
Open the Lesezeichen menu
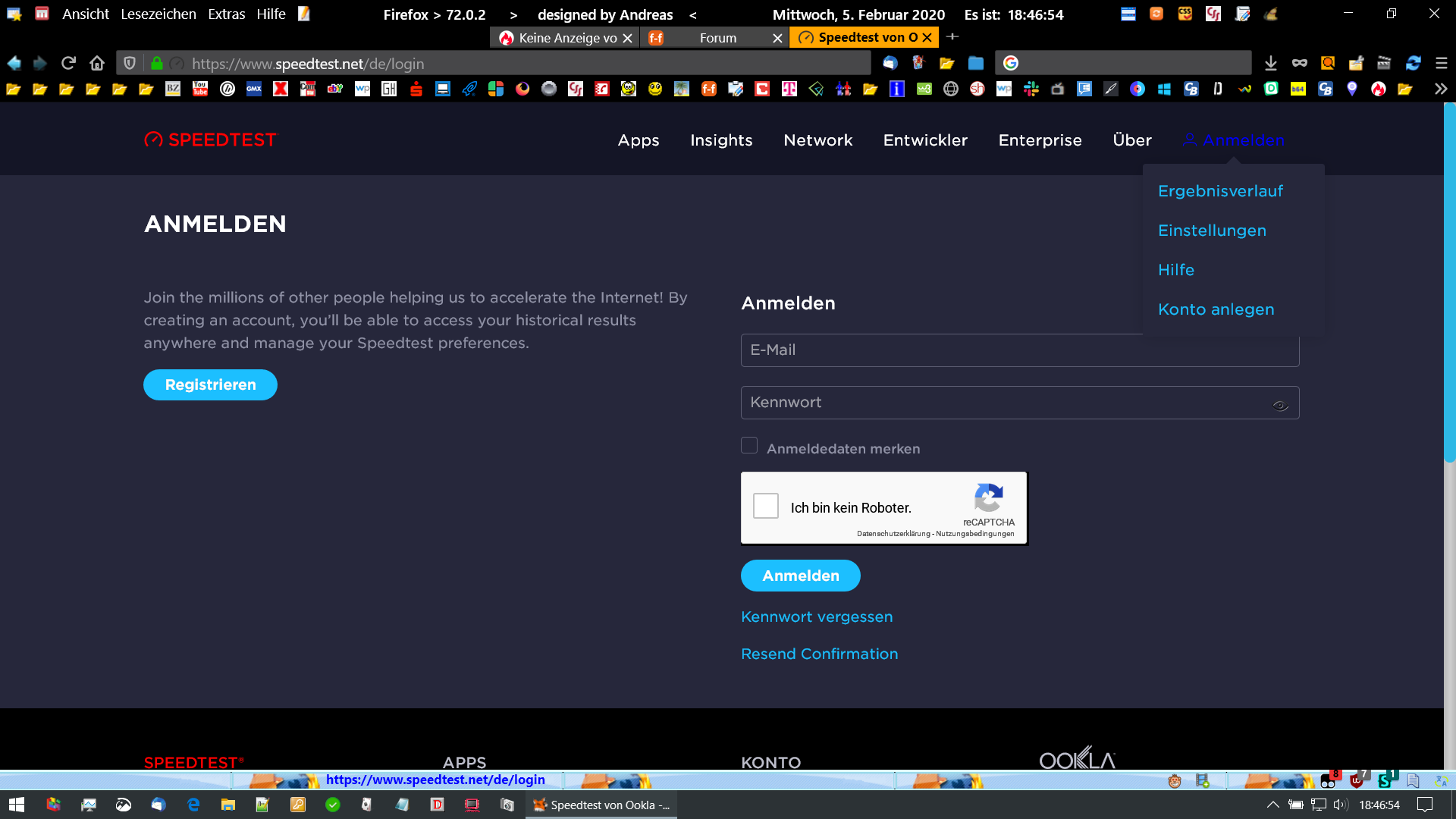click(158, 14)
